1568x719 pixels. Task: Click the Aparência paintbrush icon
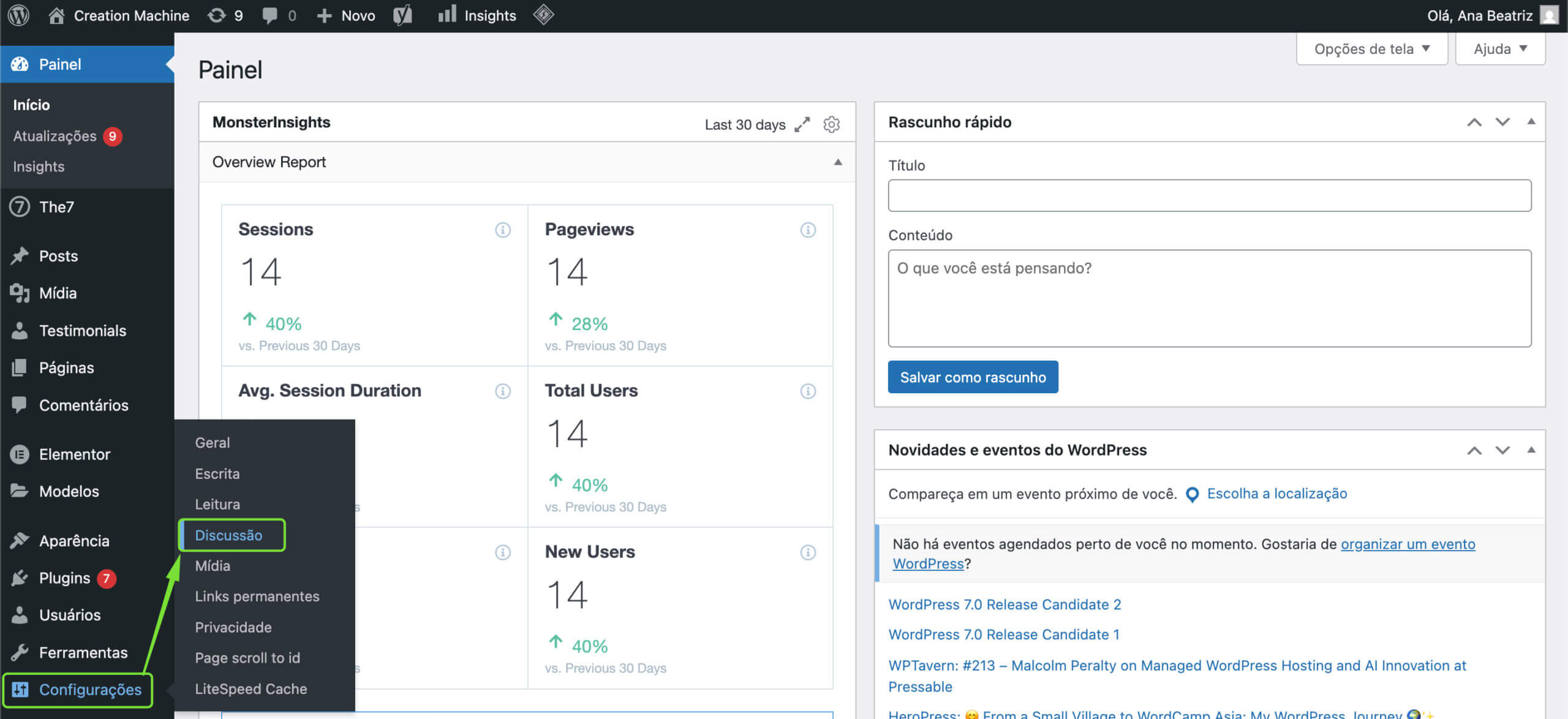point(20,541)
